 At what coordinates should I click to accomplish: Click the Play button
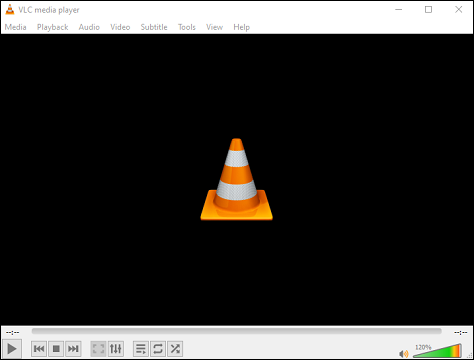12,349
